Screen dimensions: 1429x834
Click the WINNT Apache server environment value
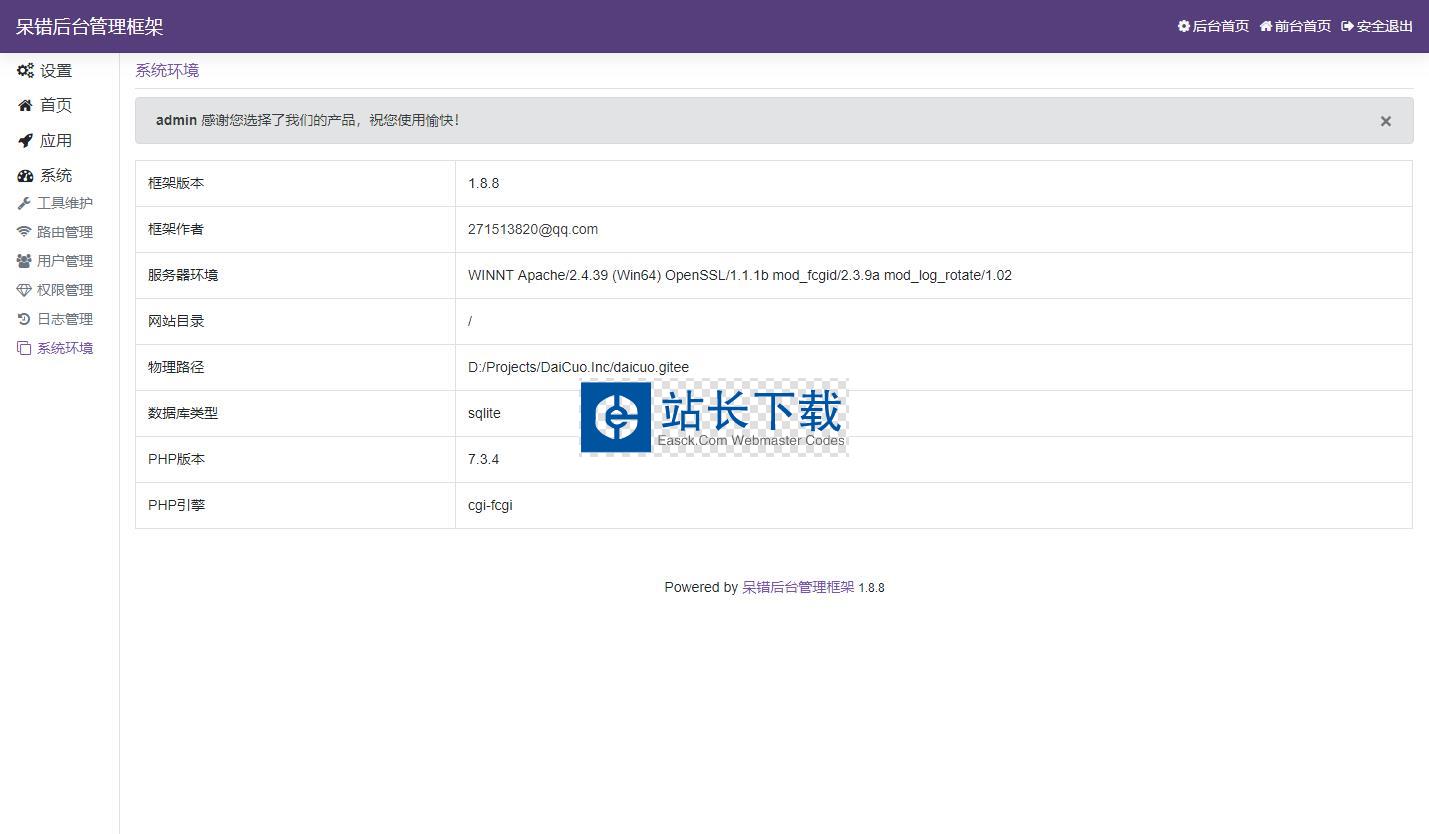click(x=740, y=275)
